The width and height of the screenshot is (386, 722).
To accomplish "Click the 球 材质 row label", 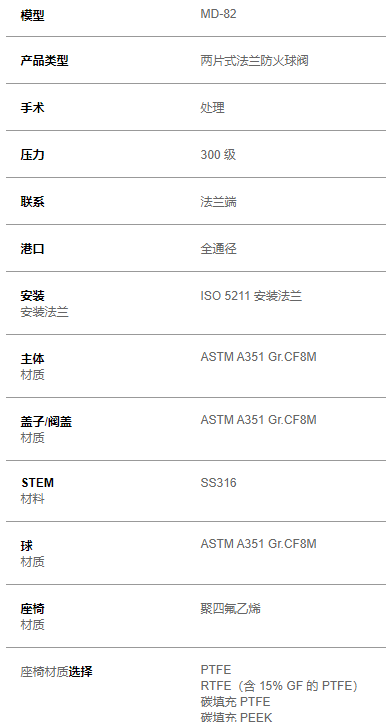I will point(33,553).
